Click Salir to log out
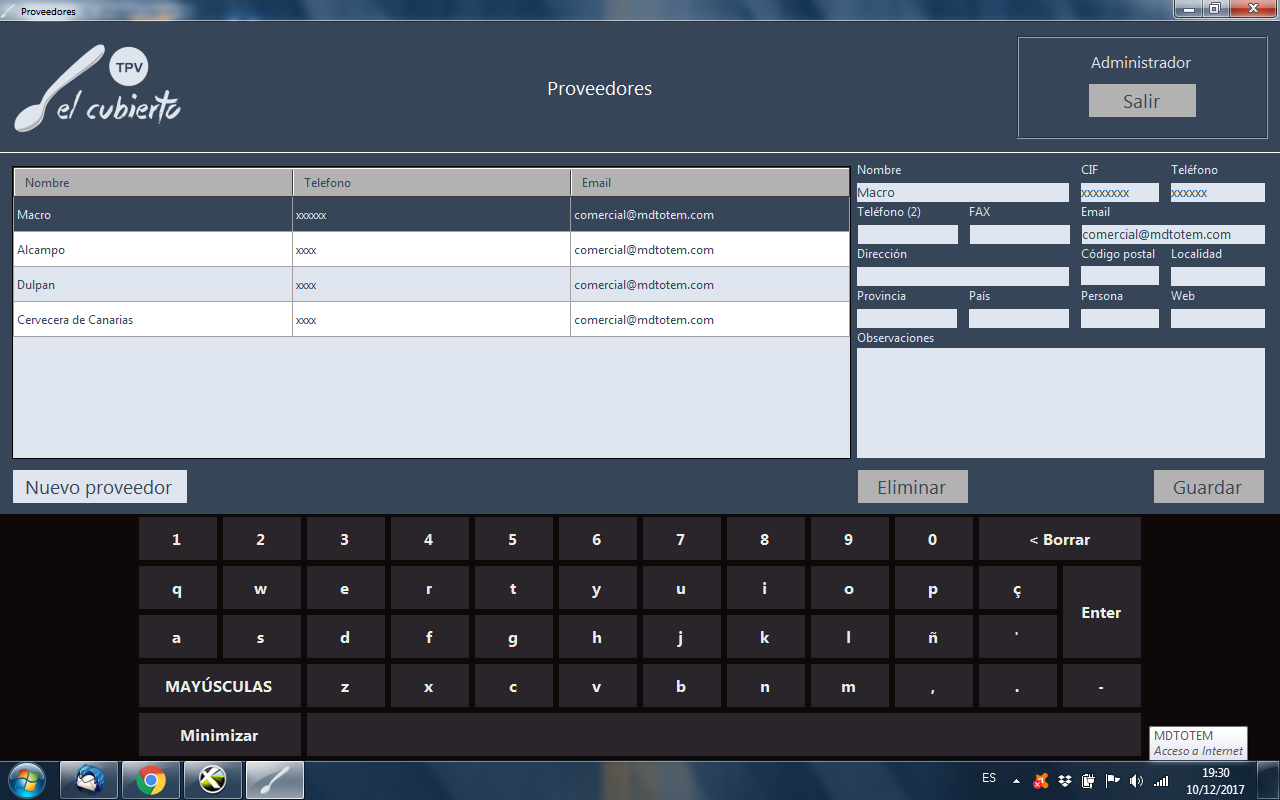This screenshot has width=1280, height=800. 1141,101
